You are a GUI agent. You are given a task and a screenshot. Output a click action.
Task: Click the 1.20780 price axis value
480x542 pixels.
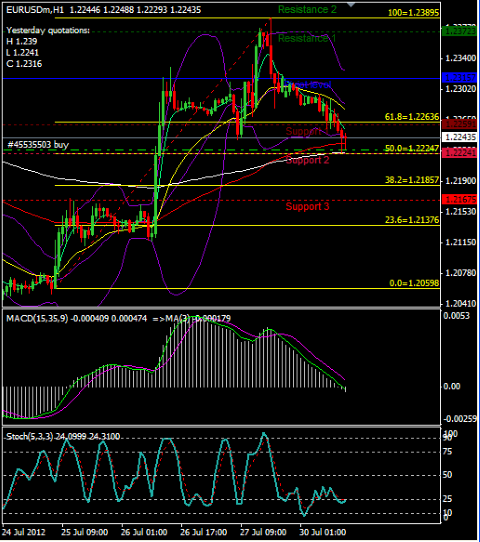pyautogui.click(x=461, y=273)
